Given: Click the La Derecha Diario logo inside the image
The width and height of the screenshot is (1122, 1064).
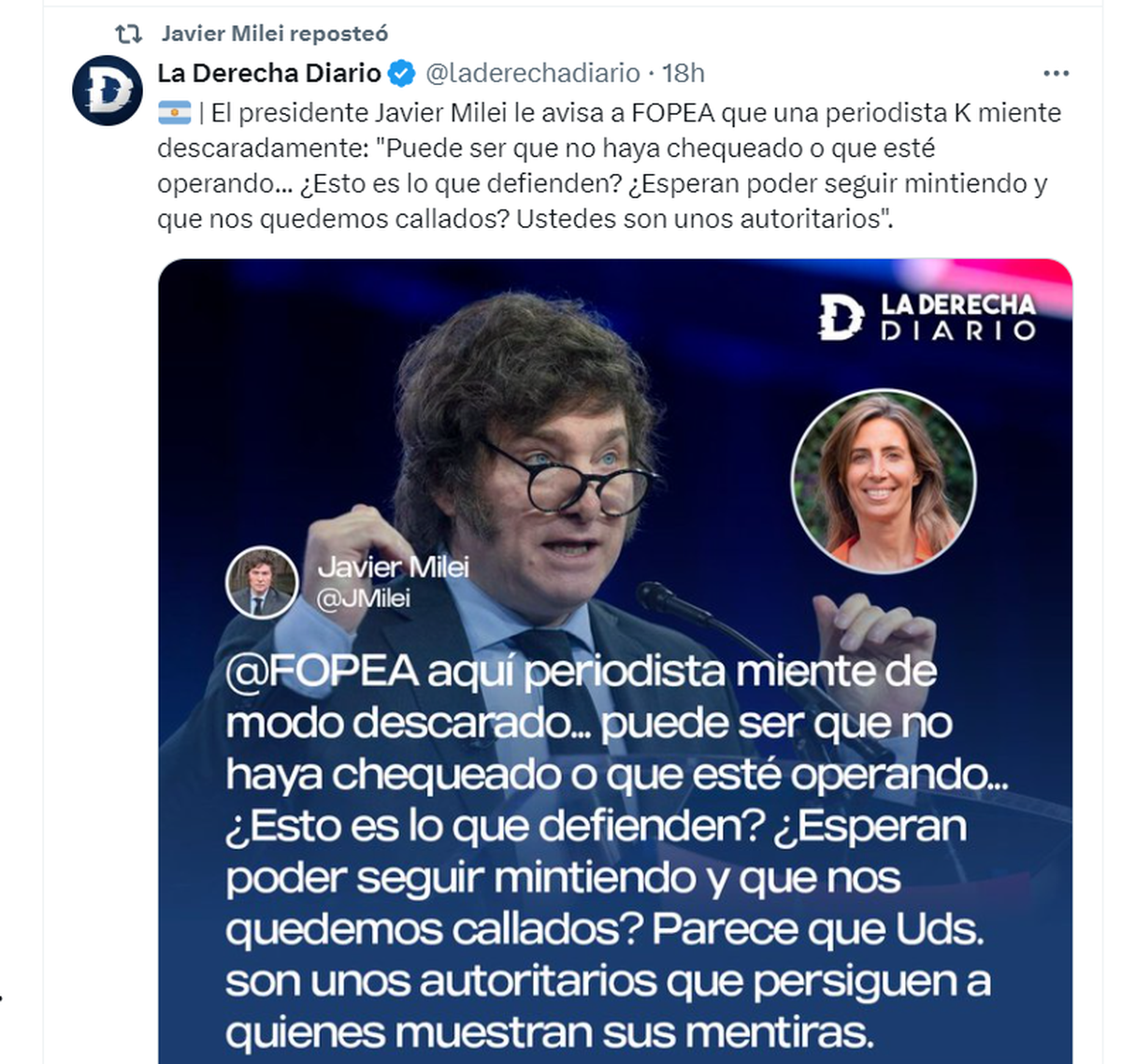Looking at the screenshot, I should [x=928, y=316].
